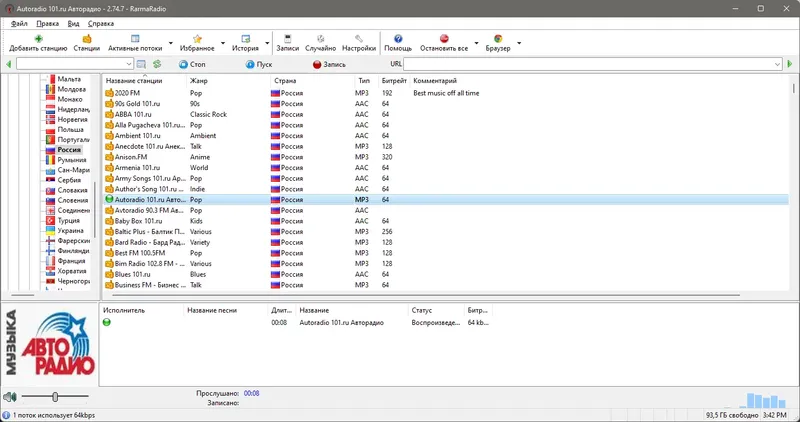The width and height of the screenshot is (800, 422).
Task: Click the info icon in status bar
Action: 6,415
